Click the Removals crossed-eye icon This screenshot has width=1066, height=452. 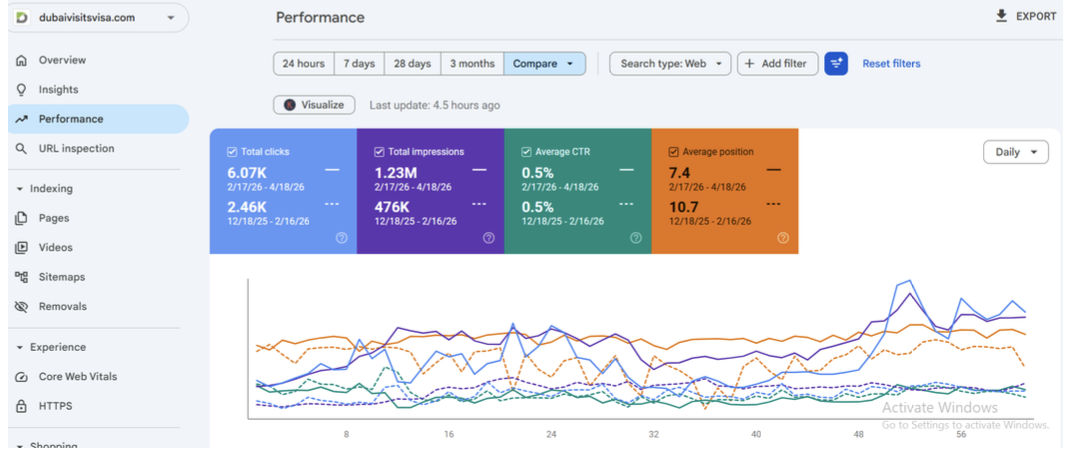click(x=22, y=307)
